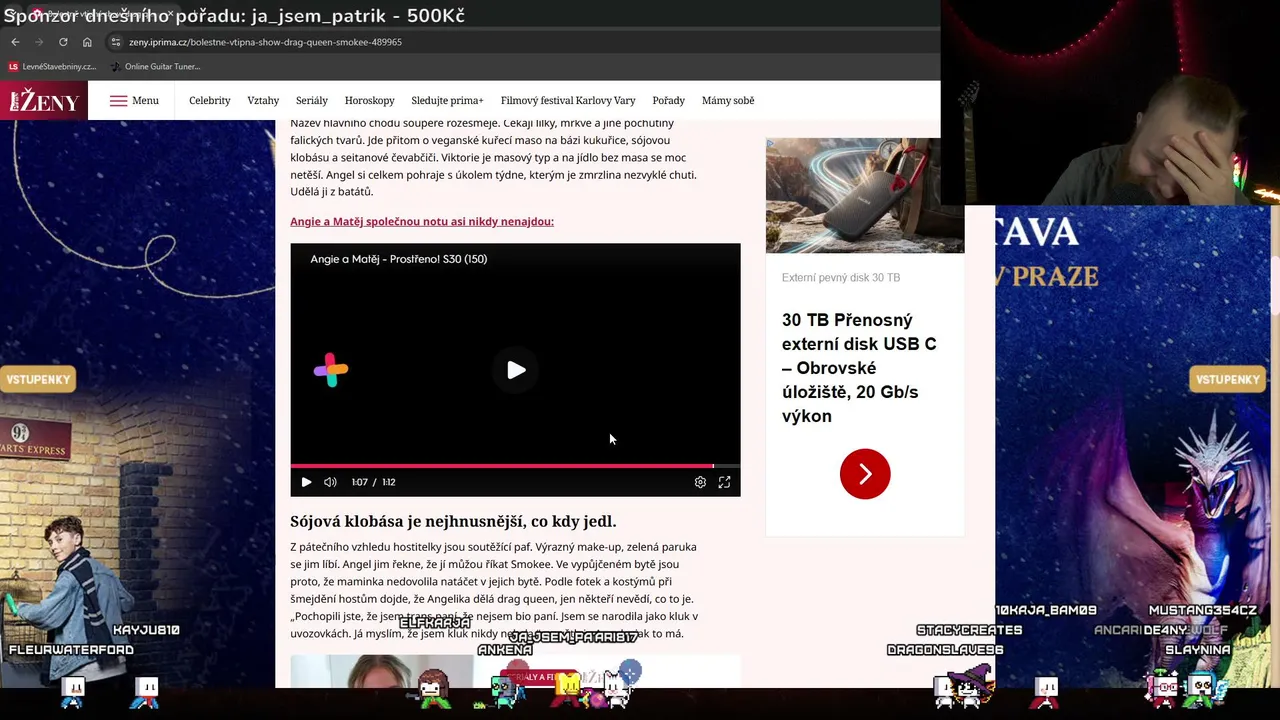
Task: Switch the video to fullscreen
Action: [724, 482]
